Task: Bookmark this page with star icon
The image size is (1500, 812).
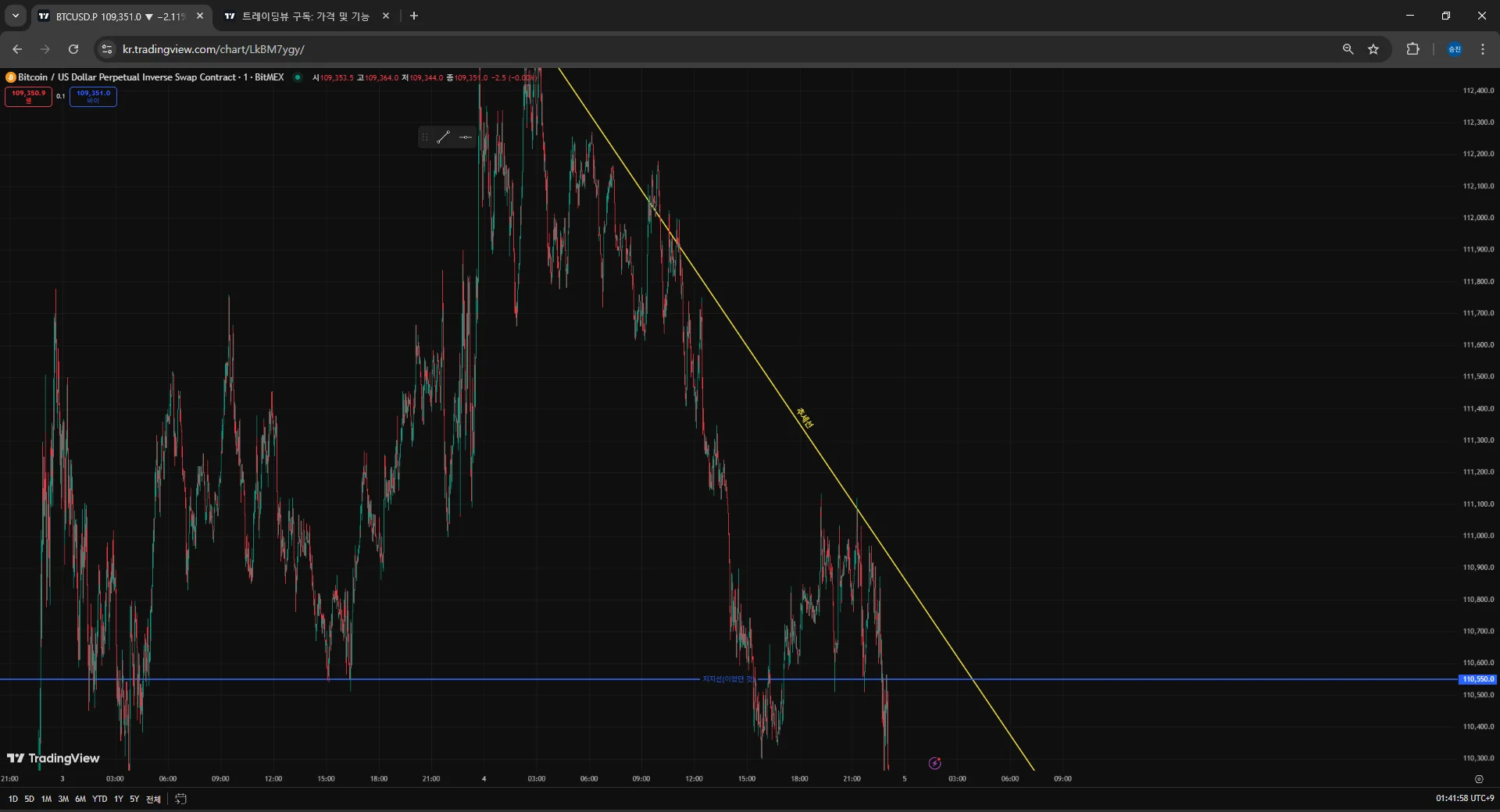Action: click(1373, 49)
